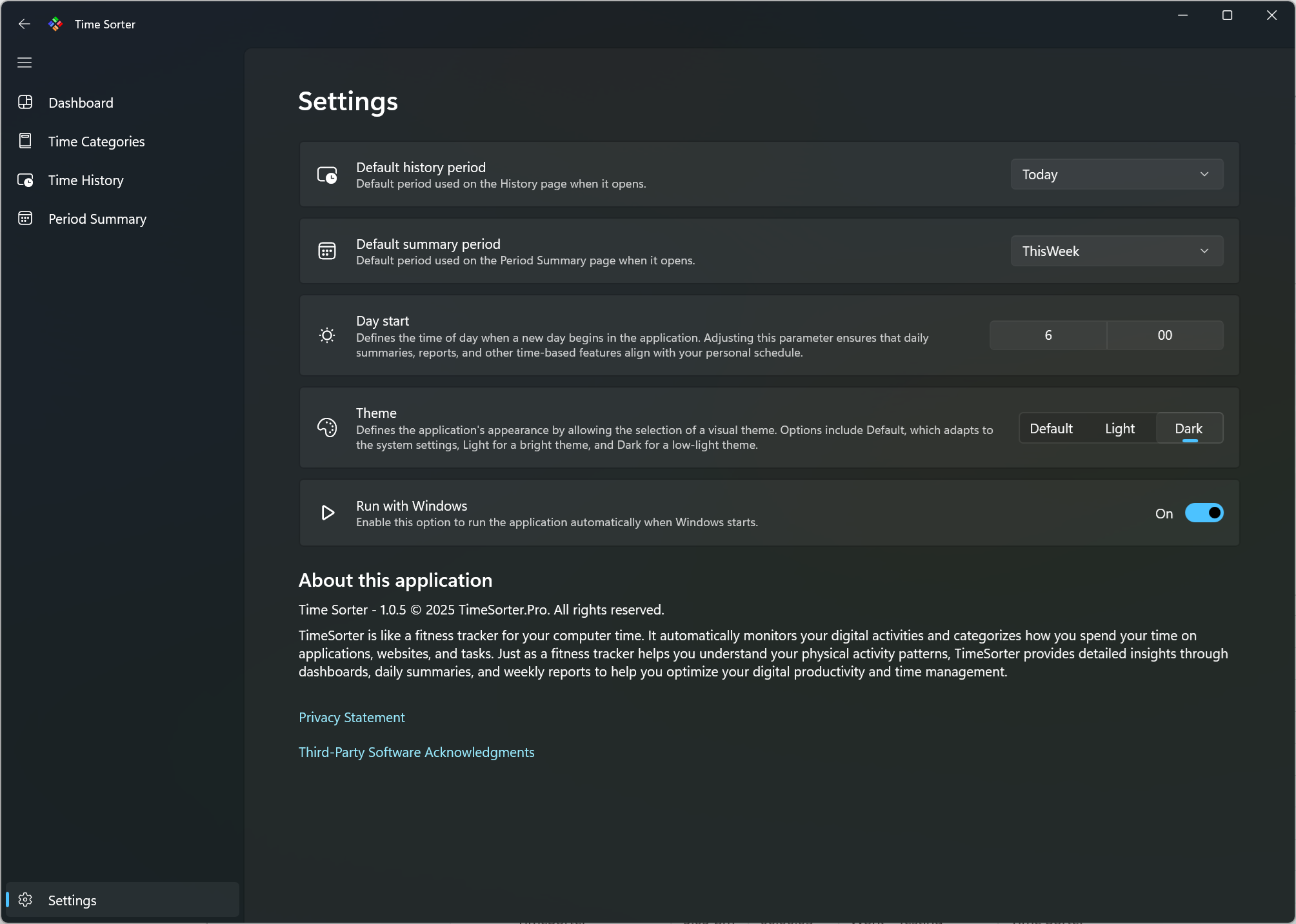Select the Light theme option
This screenshot has width=1296, height=924.
tap(1119, 428)
